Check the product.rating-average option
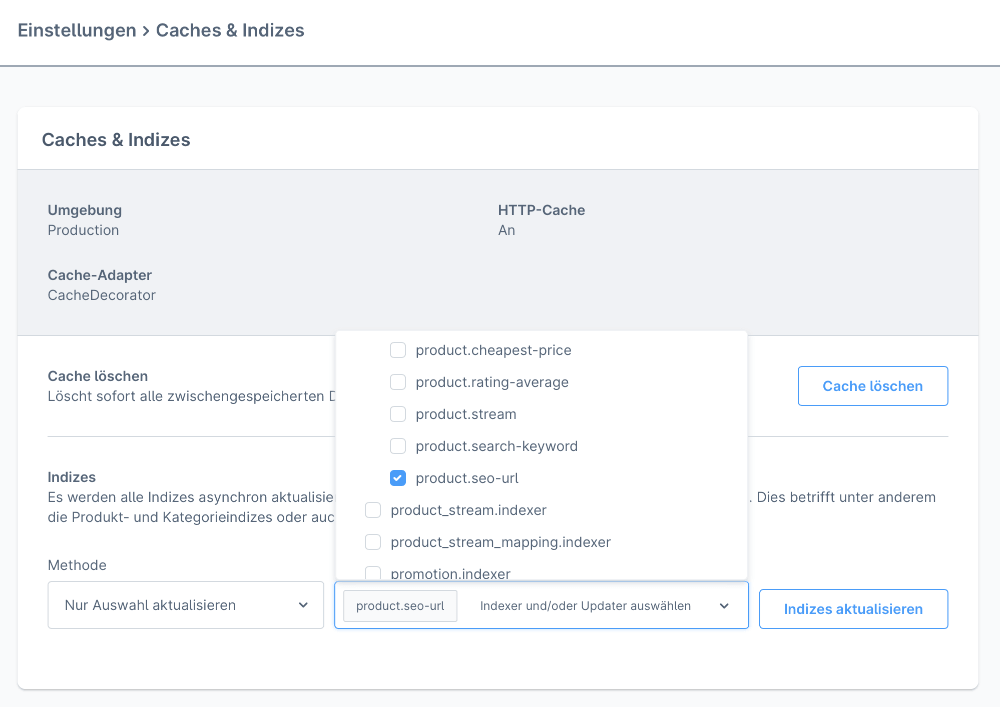The image size is (1000, 707). [397, 382]
